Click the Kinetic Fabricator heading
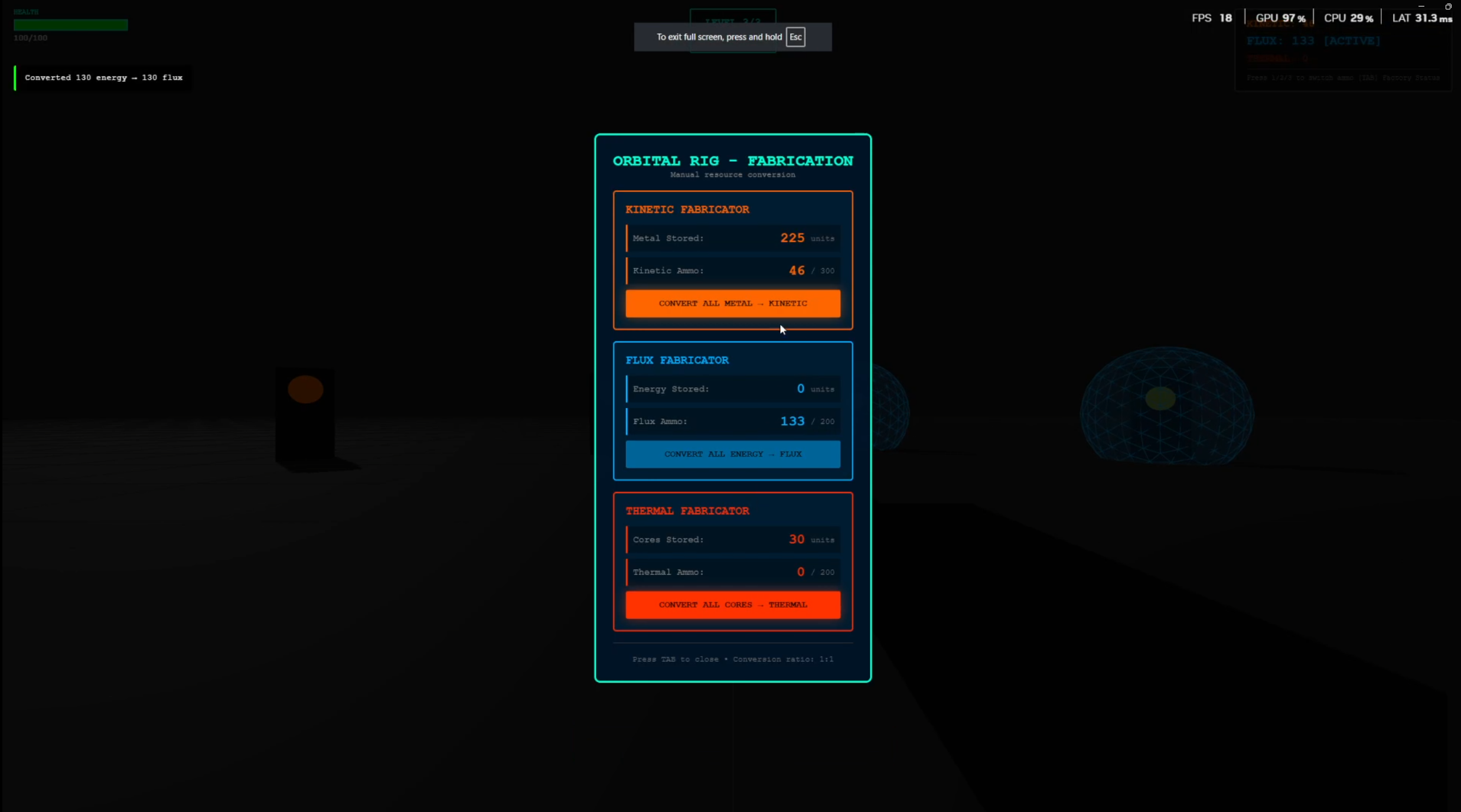 (x=687, y=209)
